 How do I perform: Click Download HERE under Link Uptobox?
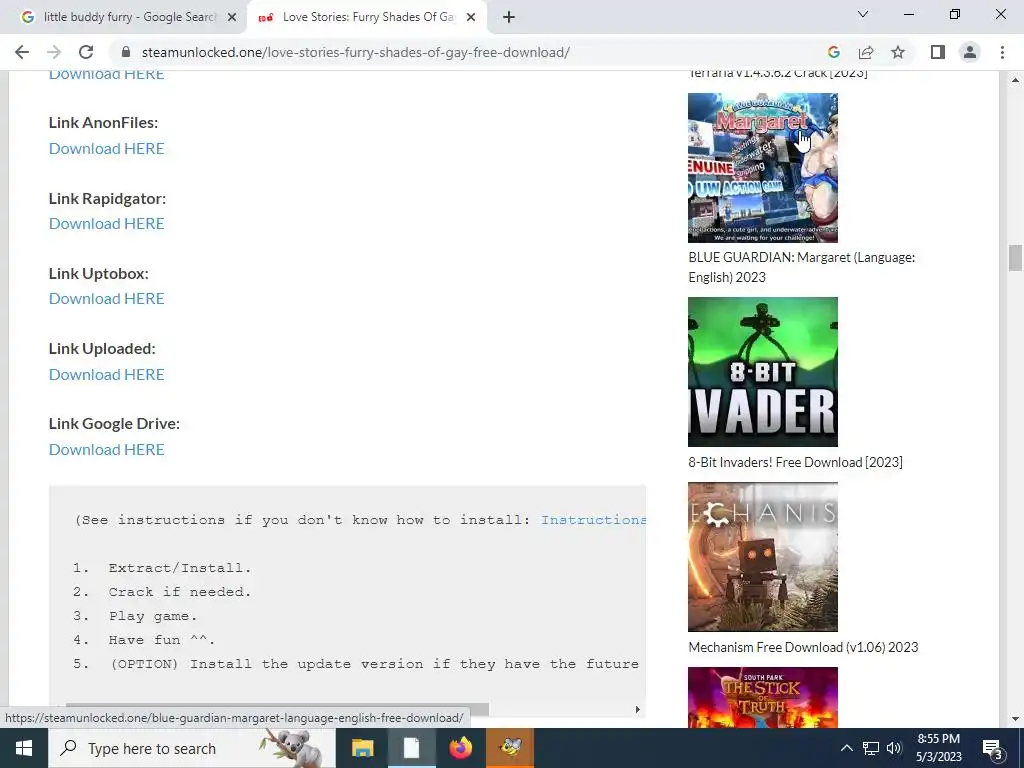(x=106, y=298)
